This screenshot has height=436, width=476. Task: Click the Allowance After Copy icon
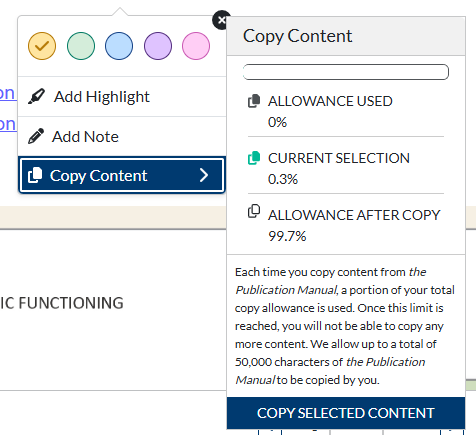pyautogui.click(x=254, y=211)
